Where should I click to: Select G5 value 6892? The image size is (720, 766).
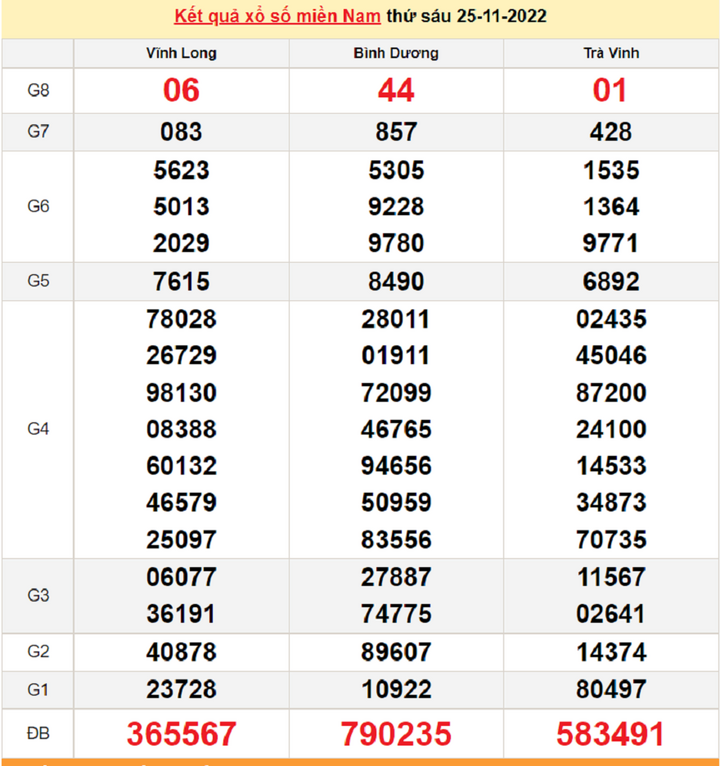point(611,282)
